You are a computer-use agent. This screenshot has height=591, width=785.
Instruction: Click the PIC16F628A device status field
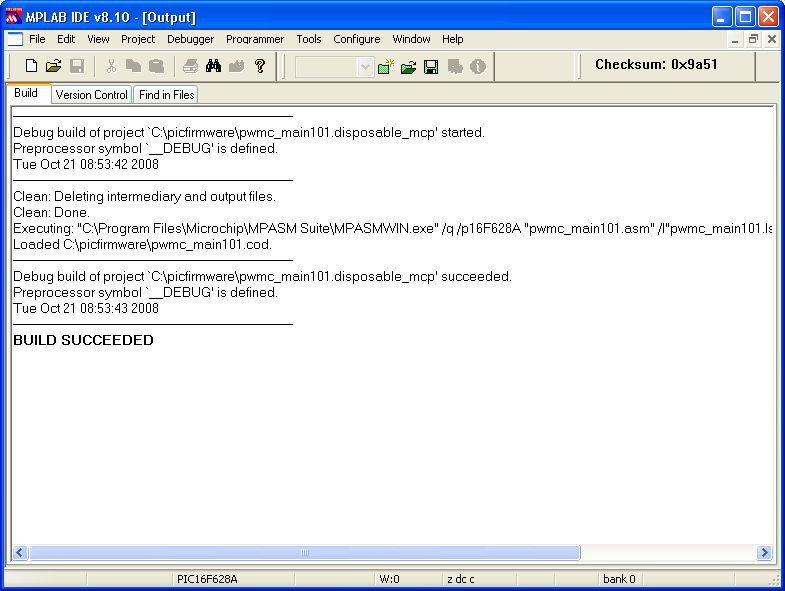[207, 579]
